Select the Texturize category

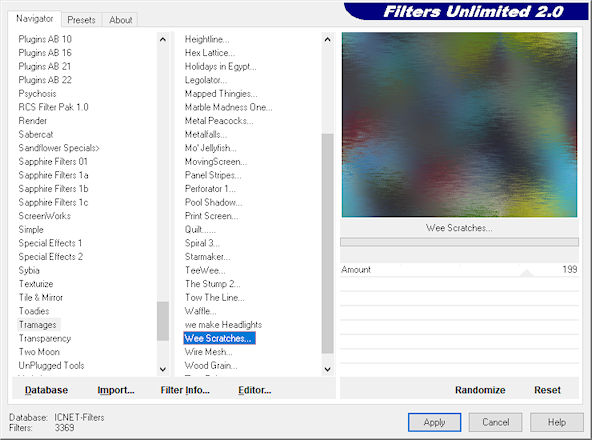click(36, 284)
